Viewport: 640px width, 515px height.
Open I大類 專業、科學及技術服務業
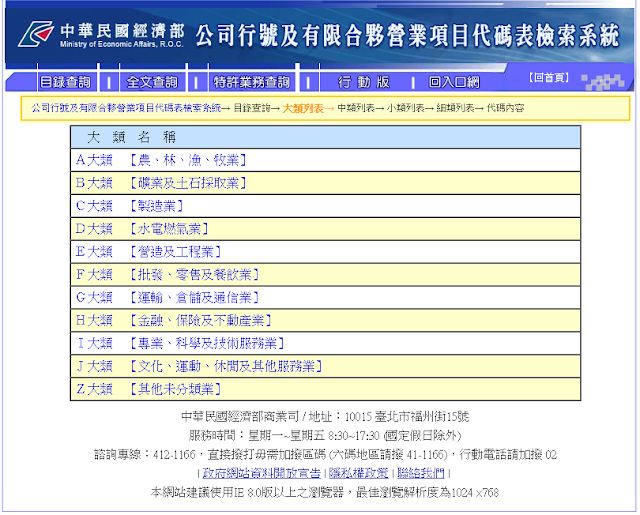coord(180,343)
